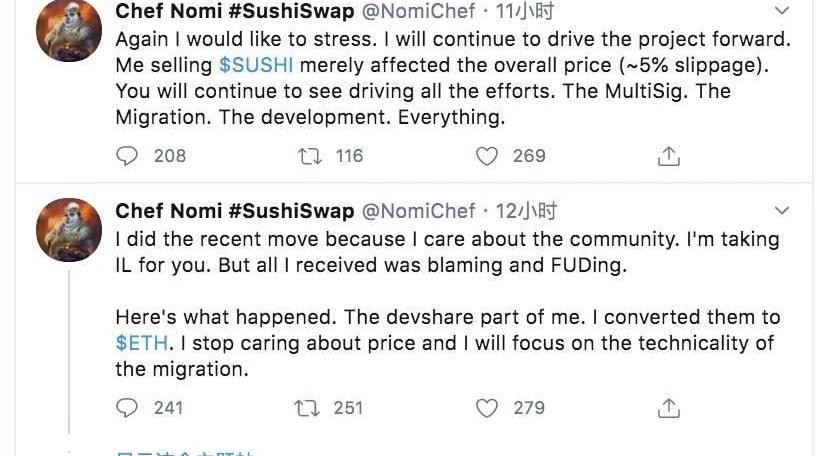Viewport: 832px width, 456px height.
Task: Like the tweet that has 269 likes
Action: click(x=487, y=156)
